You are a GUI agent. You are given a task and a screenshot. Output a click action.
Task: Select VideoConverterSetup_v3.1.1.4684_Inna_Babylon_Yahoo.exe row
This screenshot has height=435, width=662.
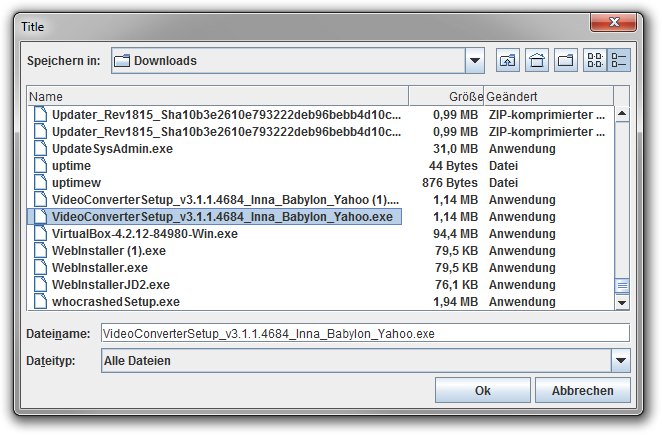click(214, 217)
